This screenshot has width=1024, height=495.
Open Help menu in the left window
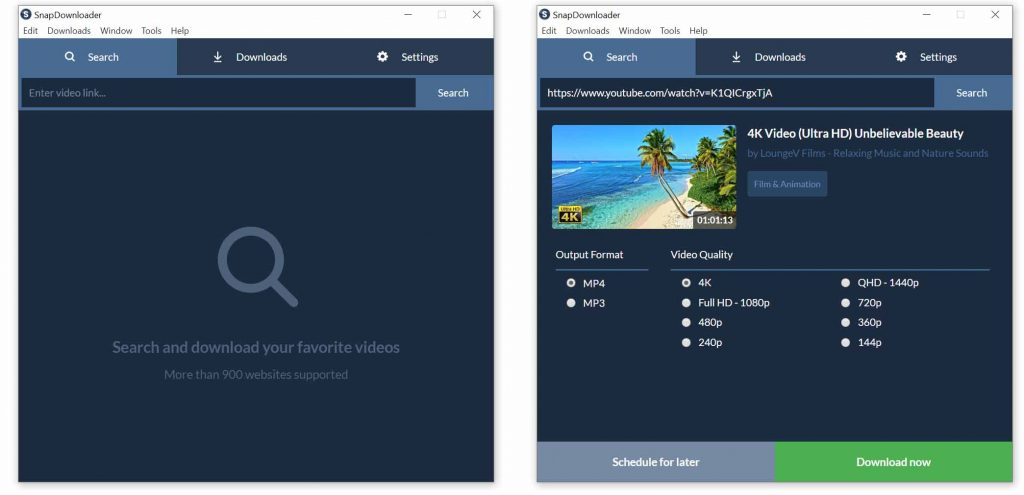click(180, 31)
